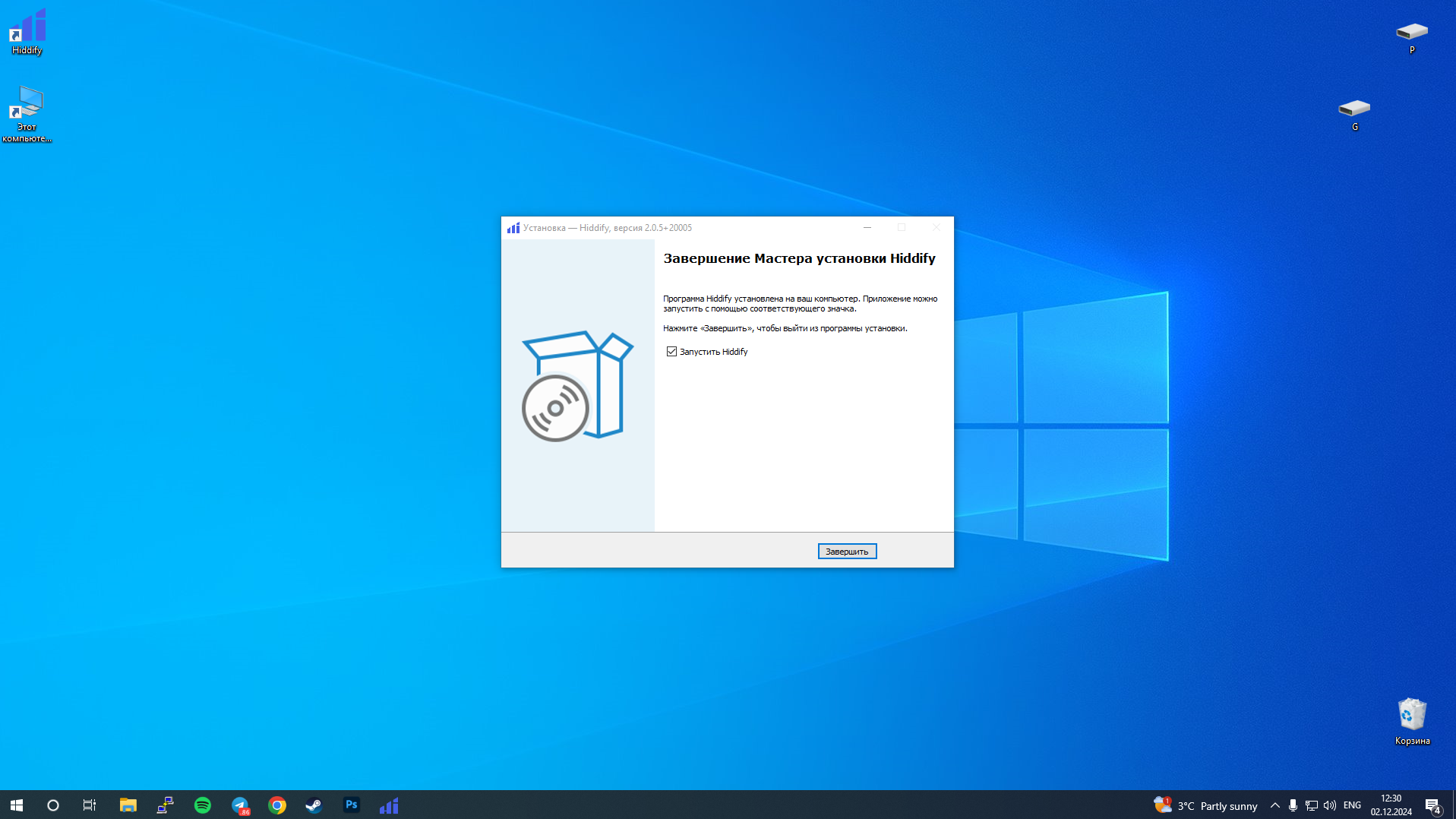Select the Этот компьютер desktop icon
This screenshot has height=819, width=1456.
(x=27, y=114)
